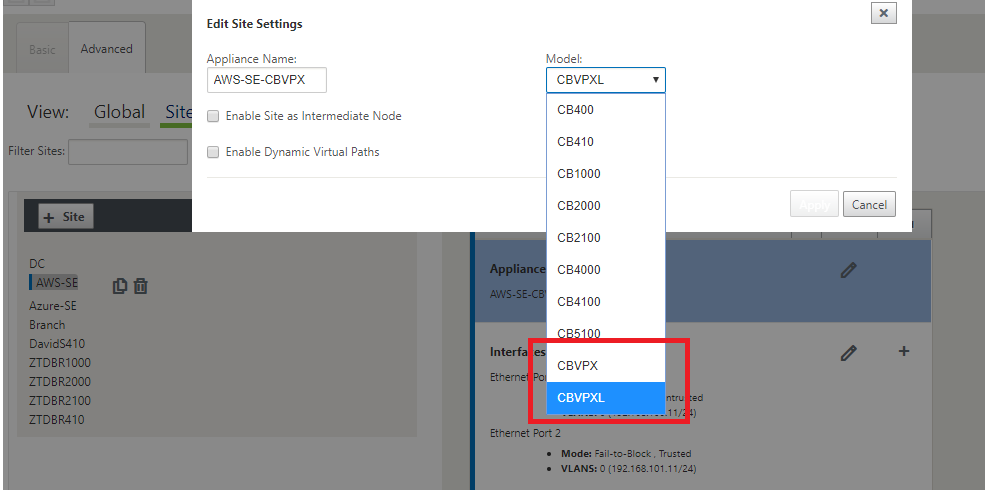
Task: Click the trash icon next to AWS-SE site
Action: (x=141, y=286)
